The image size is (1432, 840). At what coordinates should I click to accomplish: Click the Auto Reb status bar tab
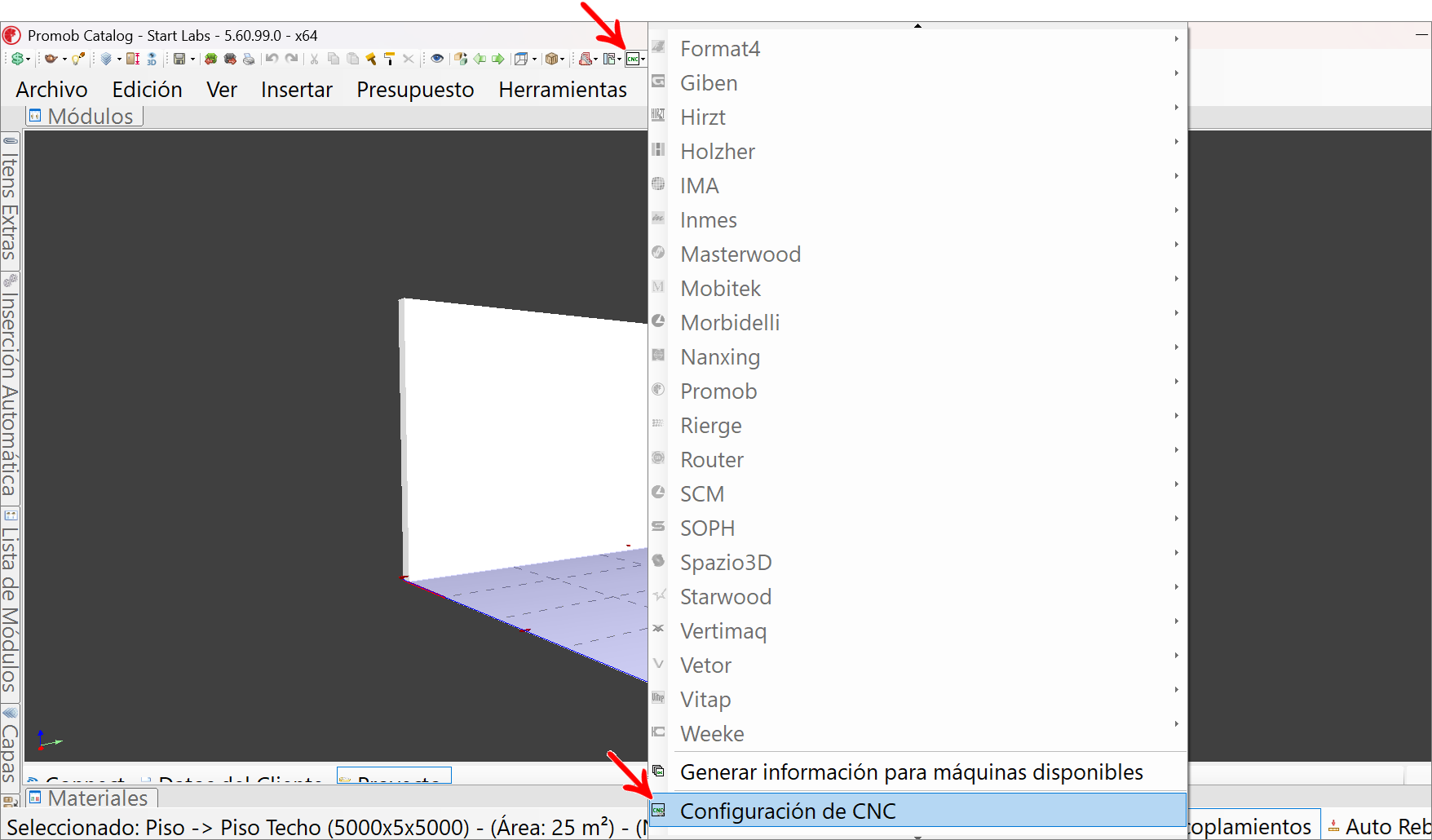point(1378,826)
